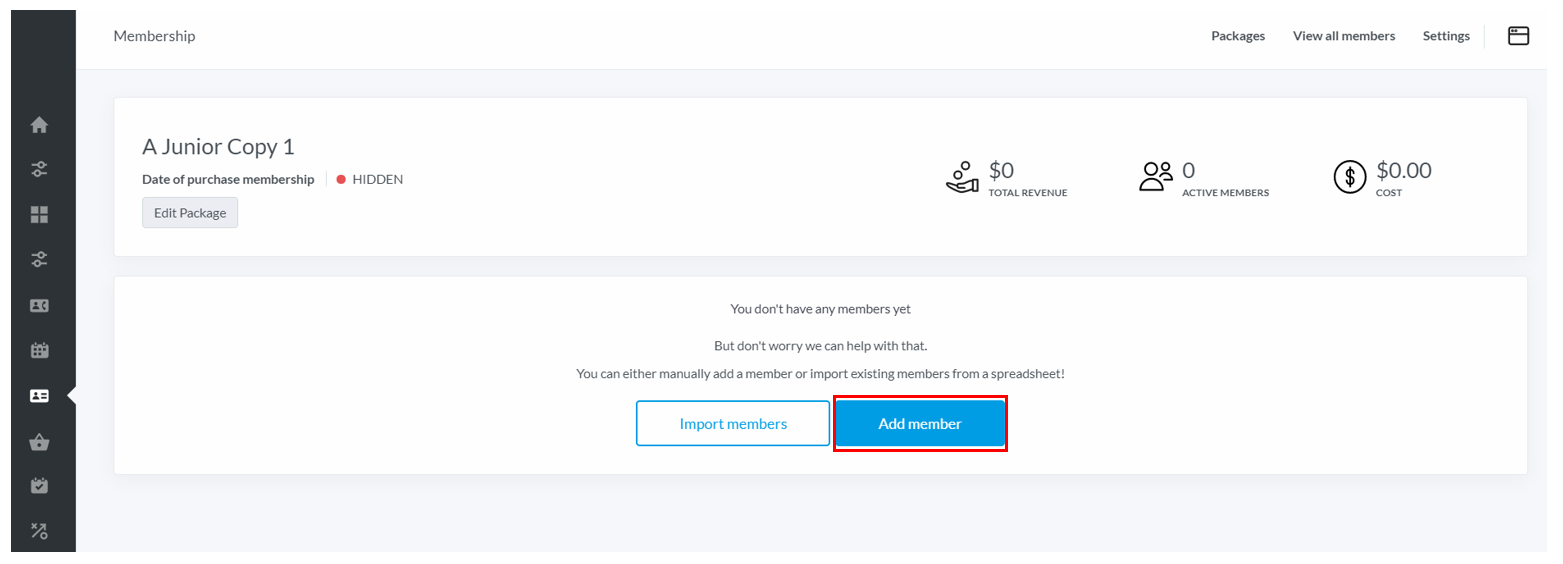Open the calendar icon in sidebar
This screenshot has width=1563, height=564.
point(39,350)
